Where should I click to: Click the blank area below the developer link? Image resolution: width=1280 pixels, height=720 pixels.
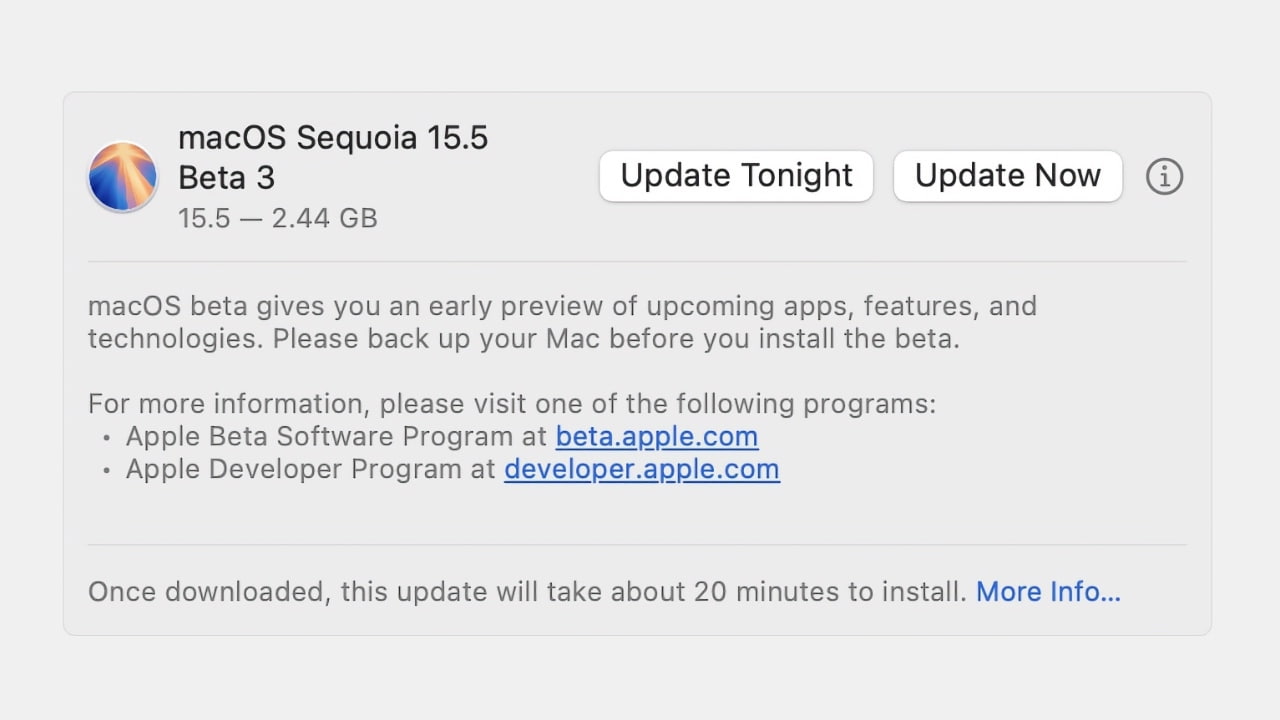tap(637, 514)
